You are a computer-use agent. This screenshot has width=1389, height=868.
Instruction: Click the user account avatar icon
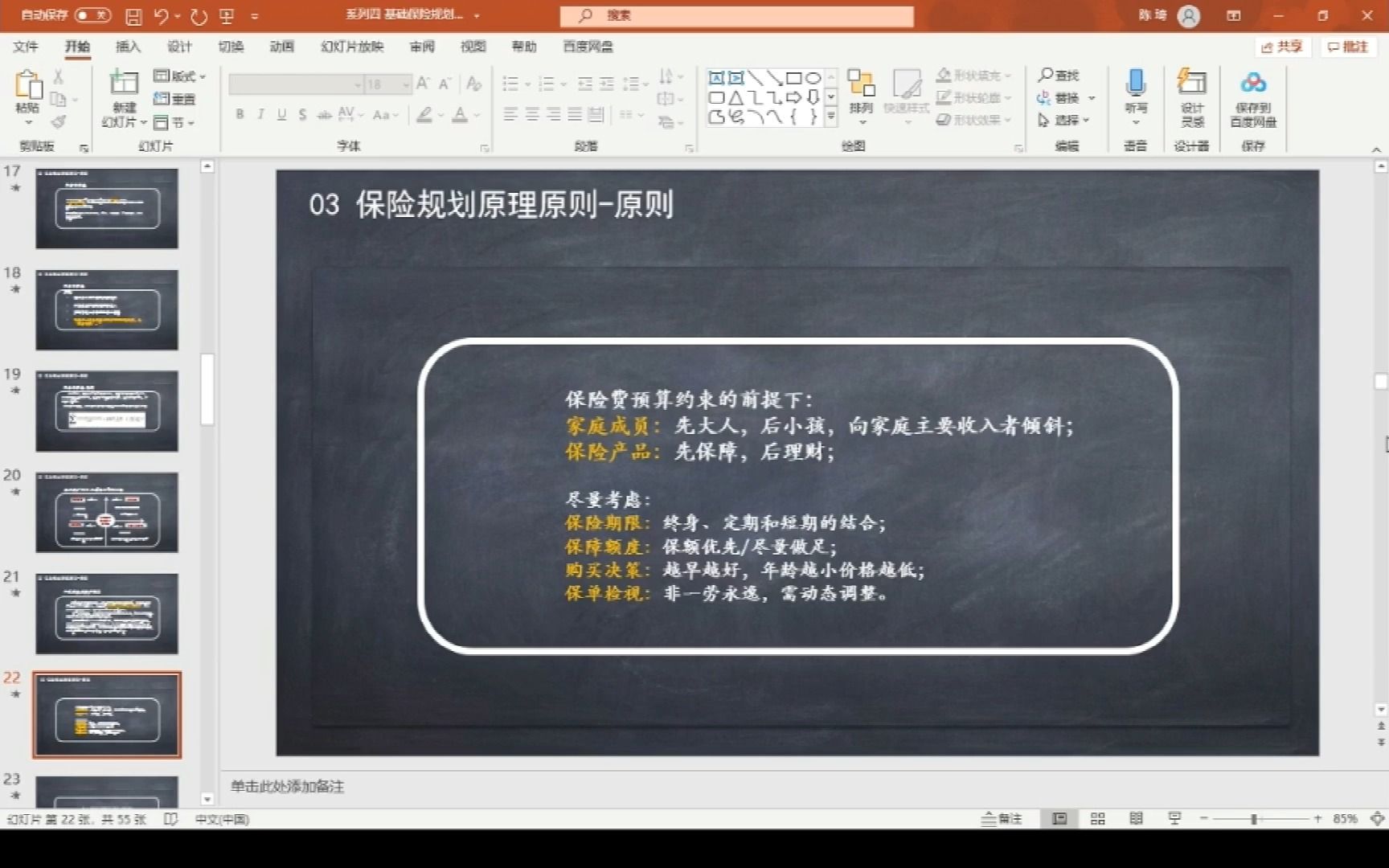(1189, 16)
